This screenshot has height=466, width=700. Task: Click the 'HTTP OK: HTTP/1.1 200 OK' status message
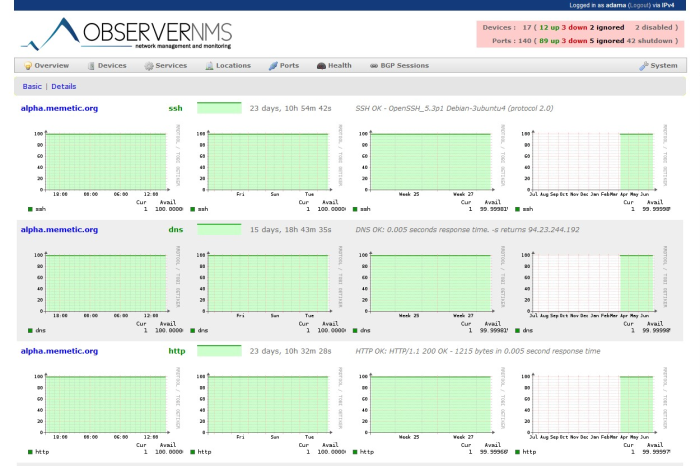(478, 351)
